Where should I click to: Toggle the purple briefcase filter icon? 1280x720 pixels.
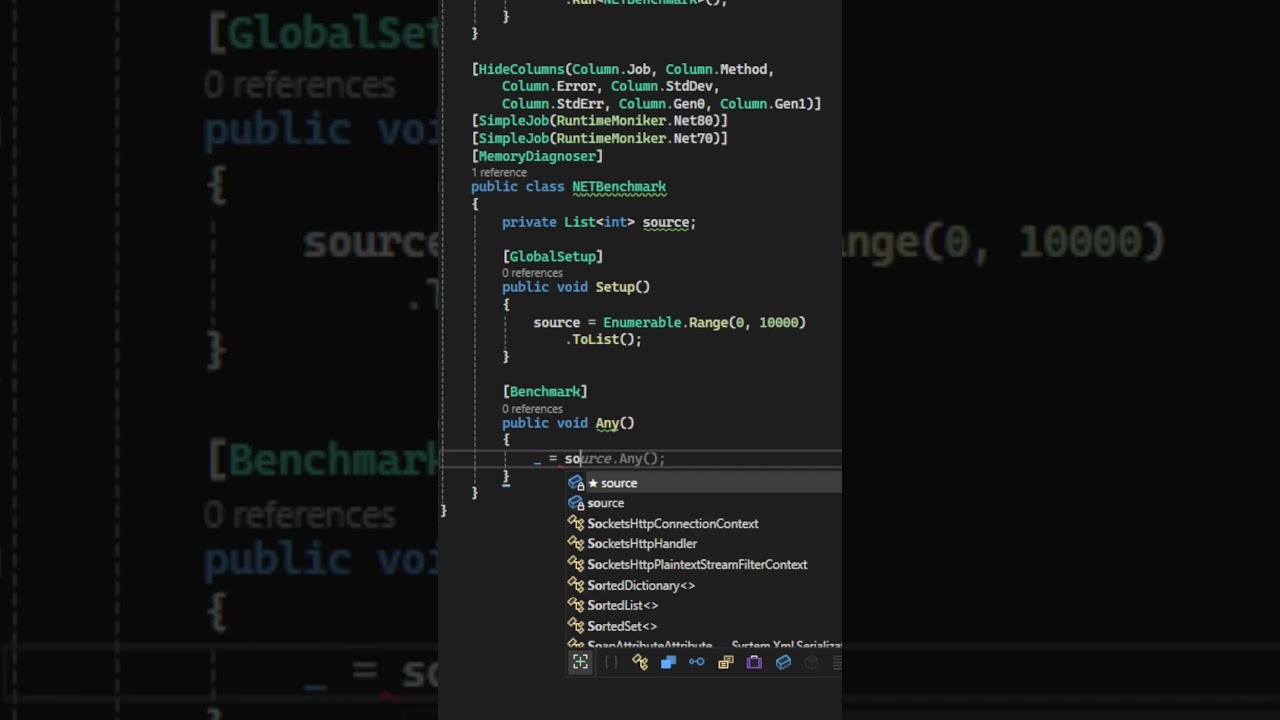pos(754,662)
